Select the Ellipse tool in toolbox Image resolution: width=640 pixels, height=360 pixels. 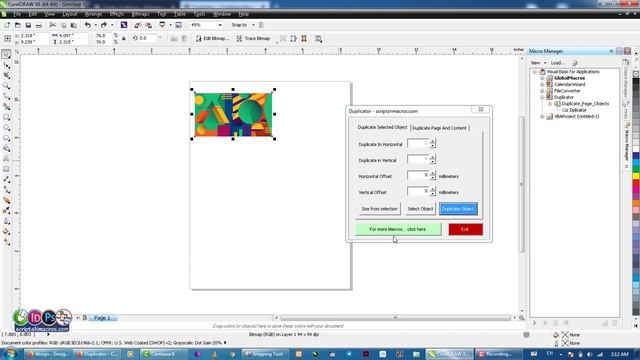pos(6,127)
